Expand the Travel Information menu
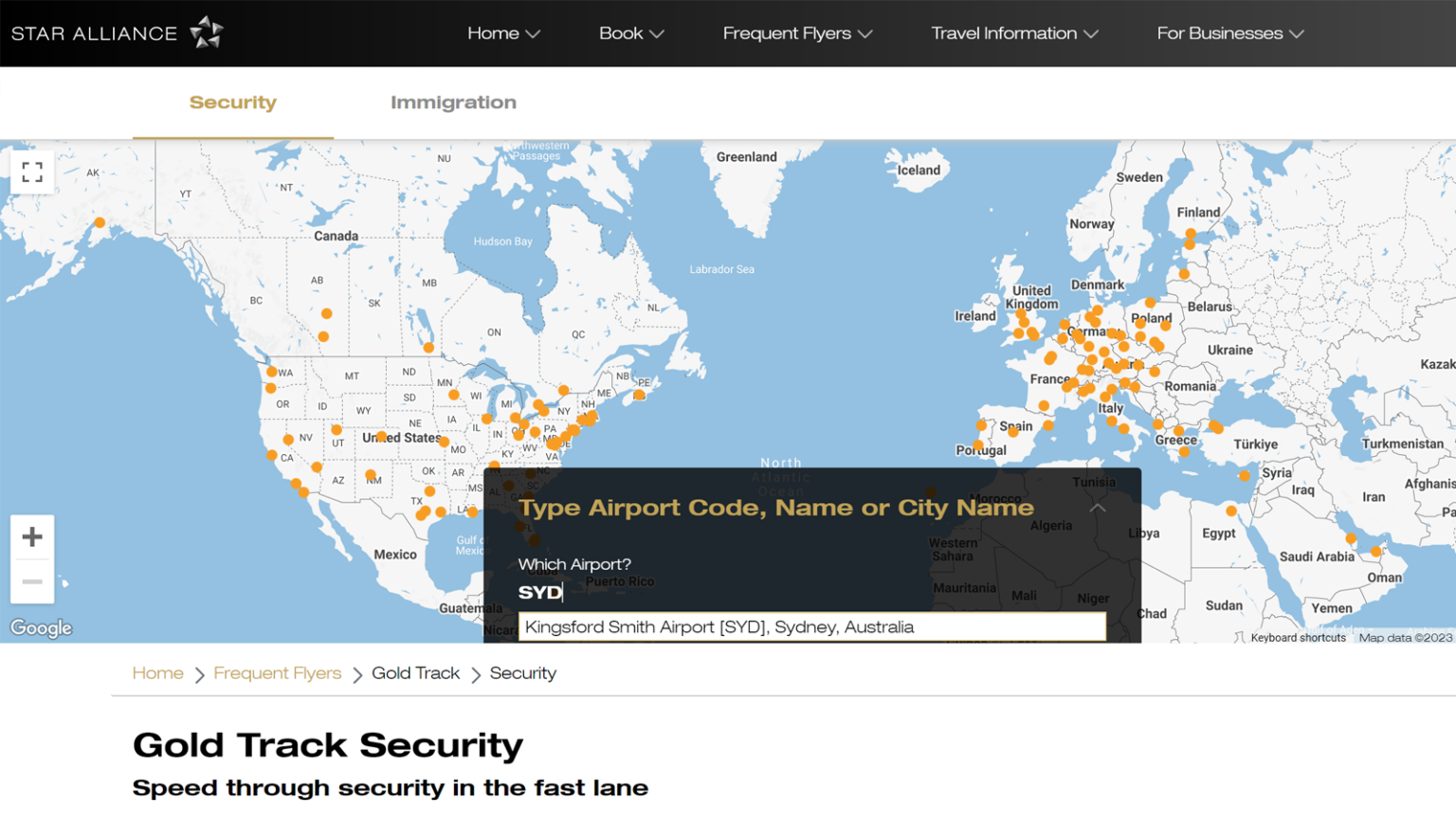 click(1014, 32)
